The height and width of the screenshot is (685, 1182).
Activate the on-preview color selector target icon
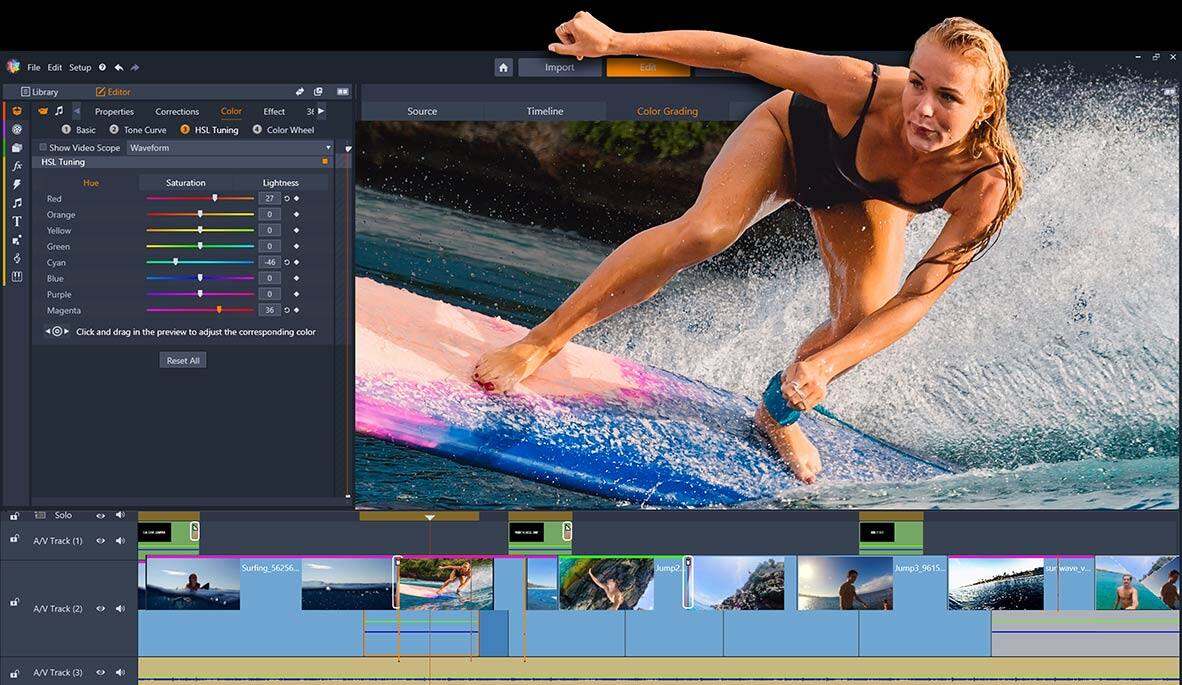click(57, 332)
